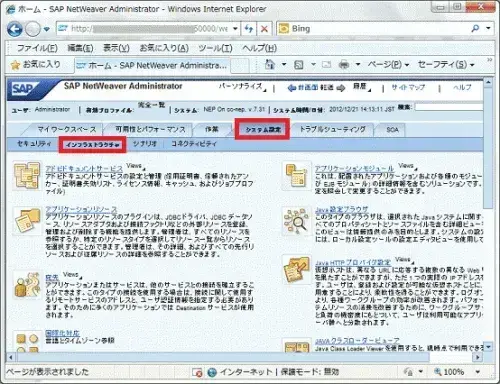Open the お気に入り(A) menu

(164, 48)
